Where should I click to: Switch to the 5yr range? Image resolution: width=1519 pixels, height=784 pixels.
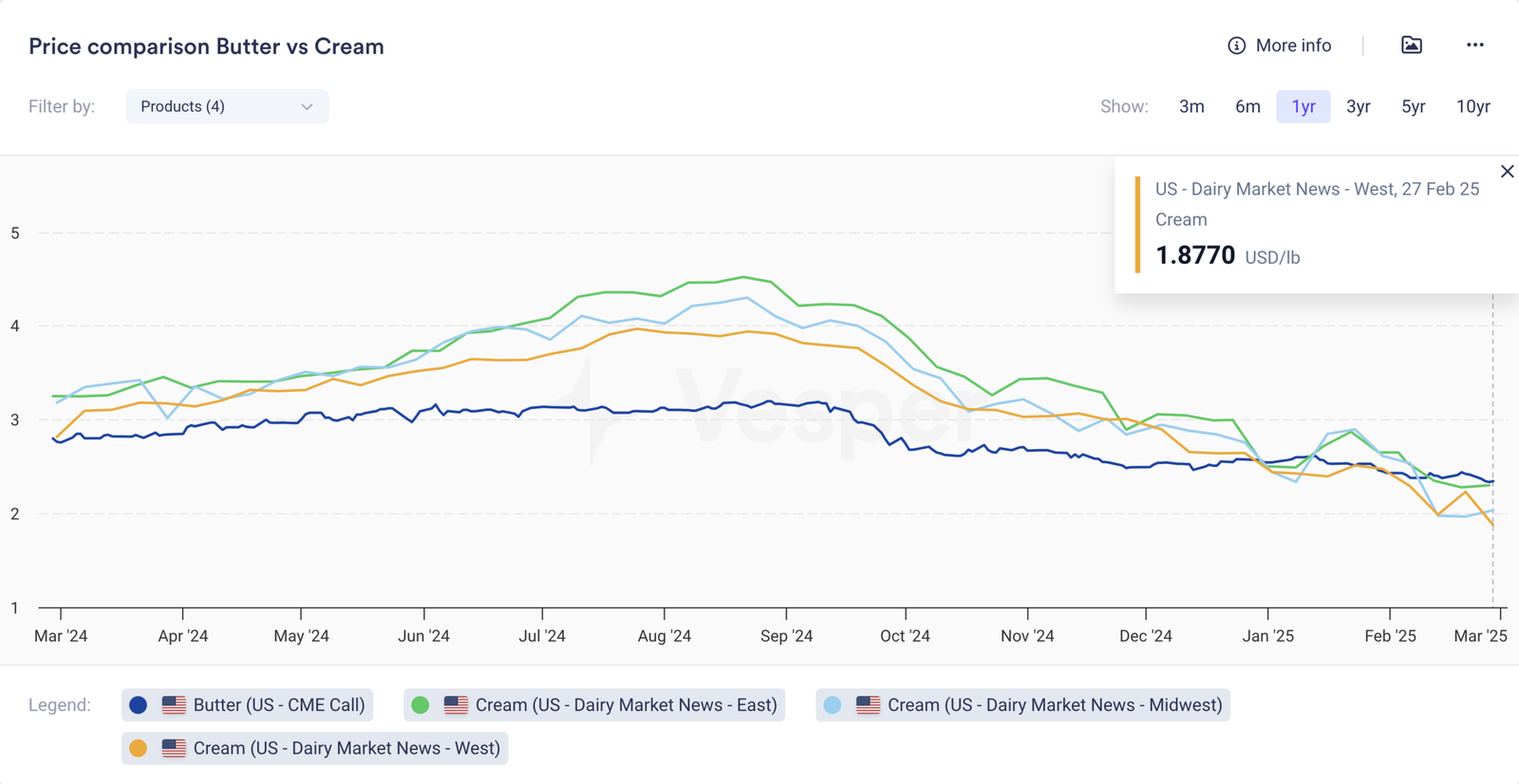pos(1413,106)
